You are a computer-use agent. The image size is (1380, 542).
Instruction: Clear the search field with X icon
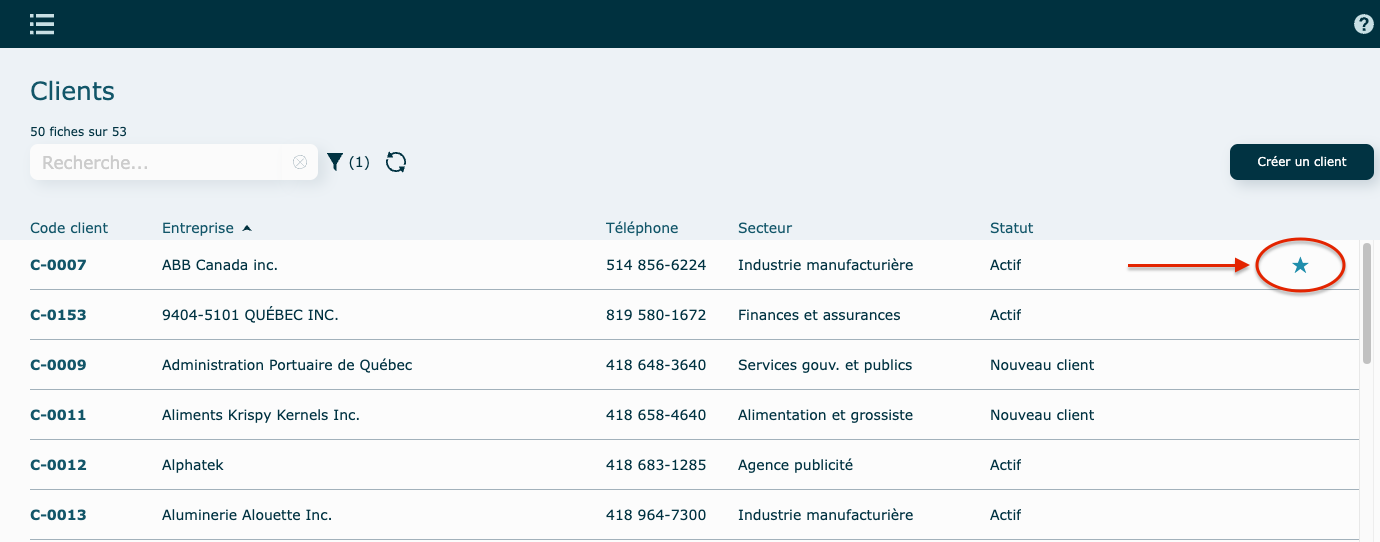pyautogui.click(x=300, y=162)
